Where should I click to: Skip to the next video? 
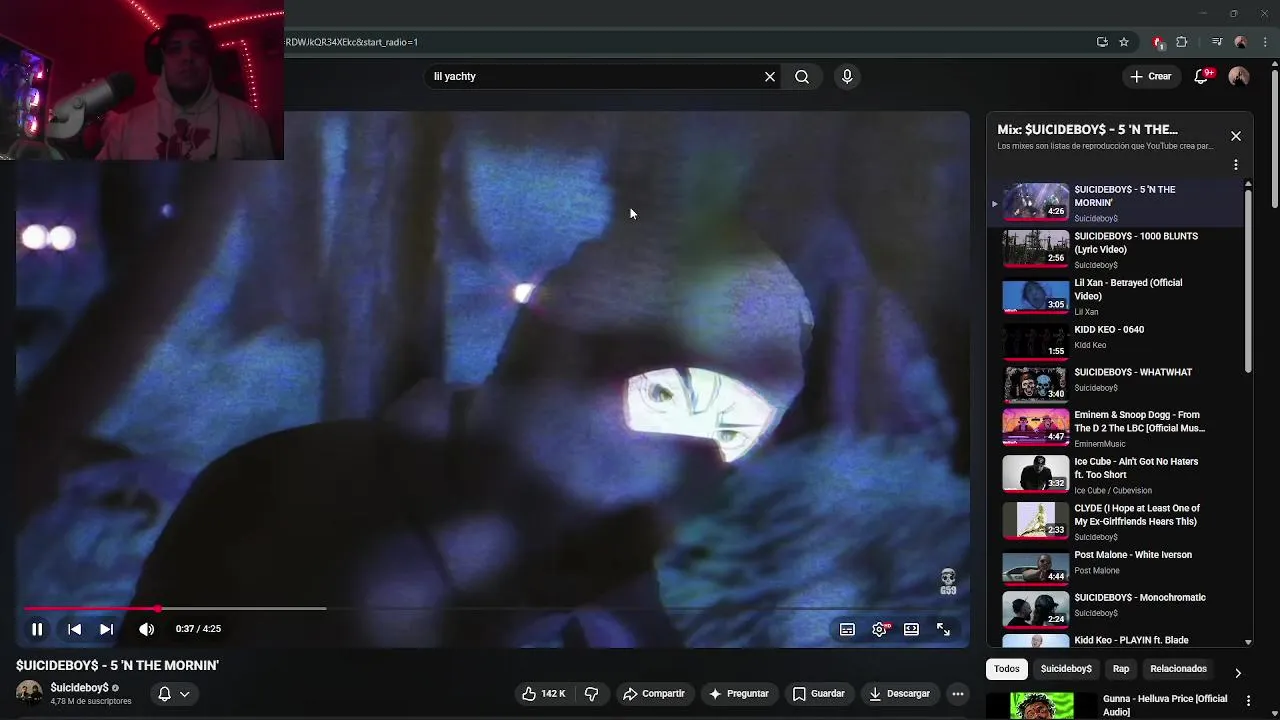pyautogui.click(x=106, y=629)
